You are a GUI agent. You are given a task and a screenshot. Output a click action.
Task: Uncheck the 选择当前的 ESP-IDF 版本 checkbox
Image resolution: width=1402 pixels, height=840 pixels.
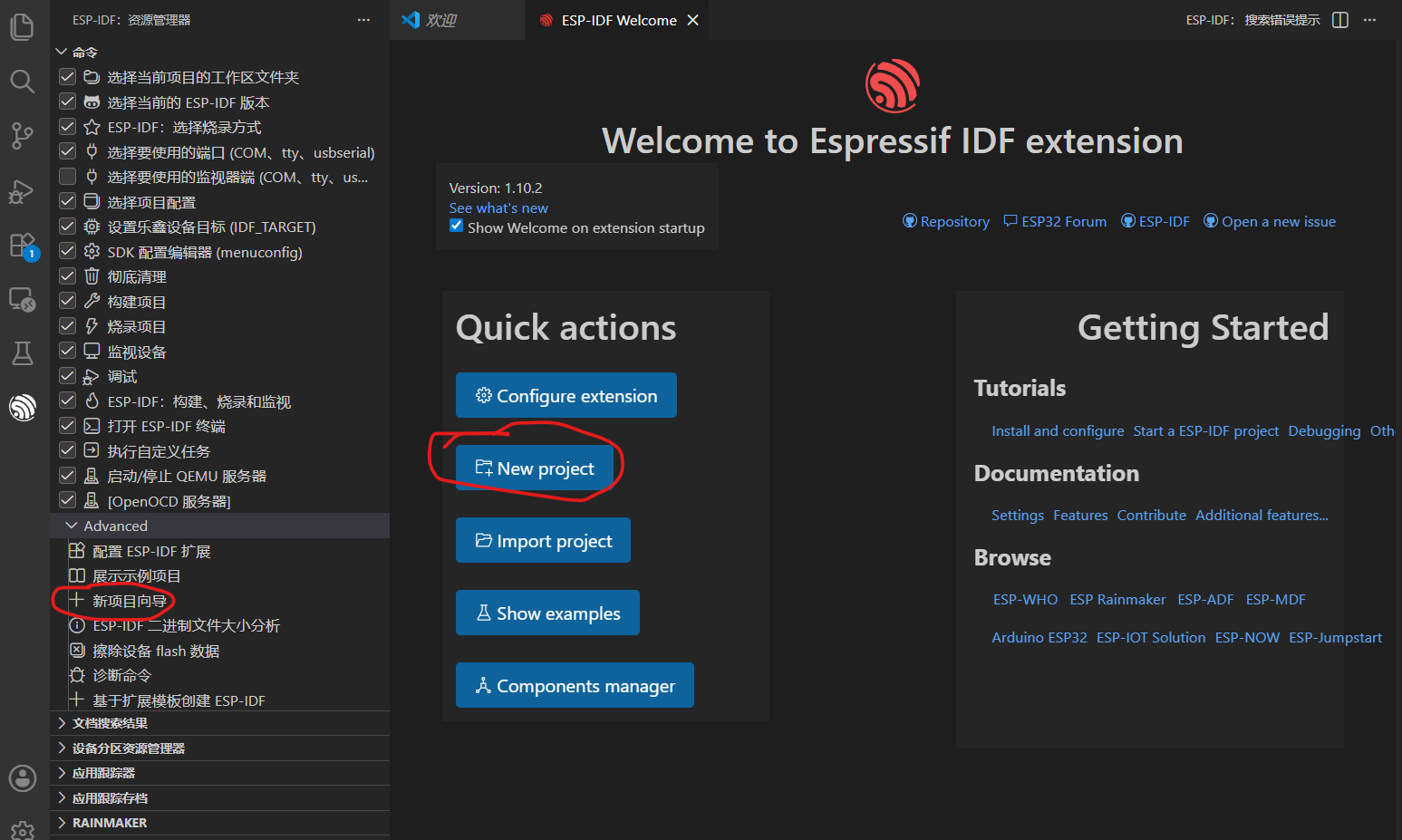click(x=67, y=102)
